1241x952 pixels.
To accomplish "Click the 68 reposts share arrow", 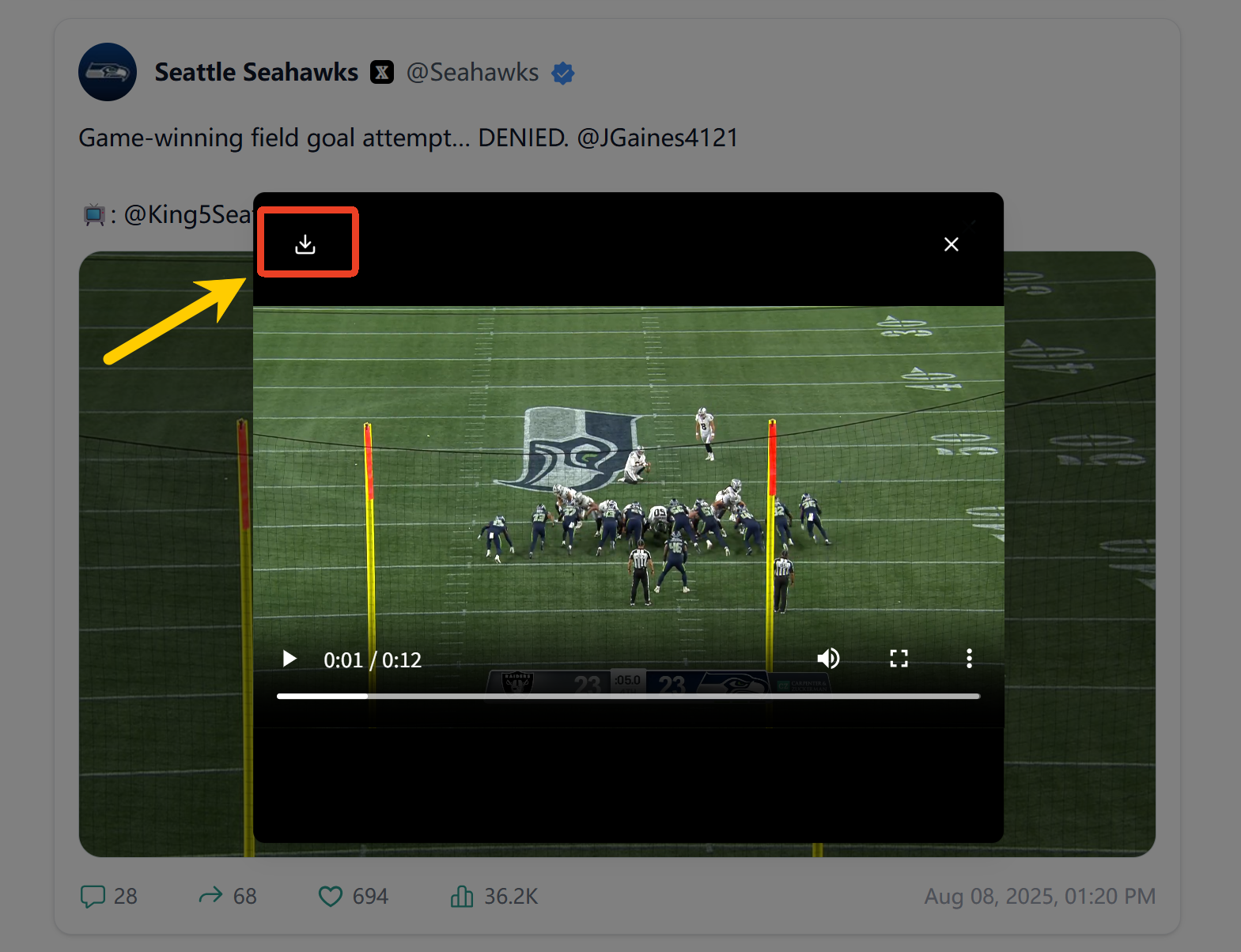I will 210,895.
